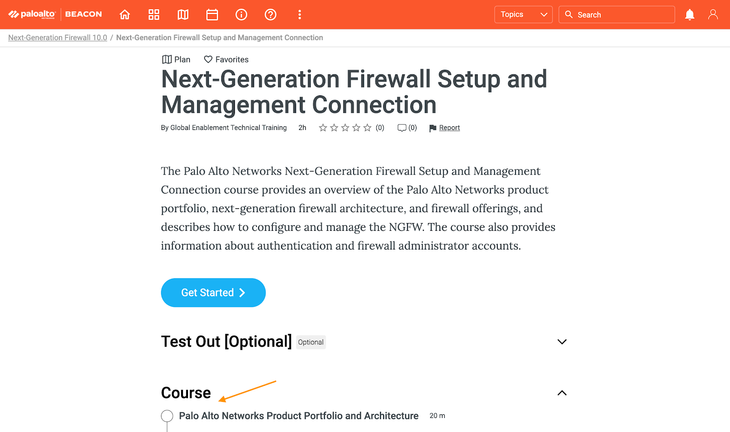
Task: Click the Global Enablement Technical Training author text
Action: (229, 128)
